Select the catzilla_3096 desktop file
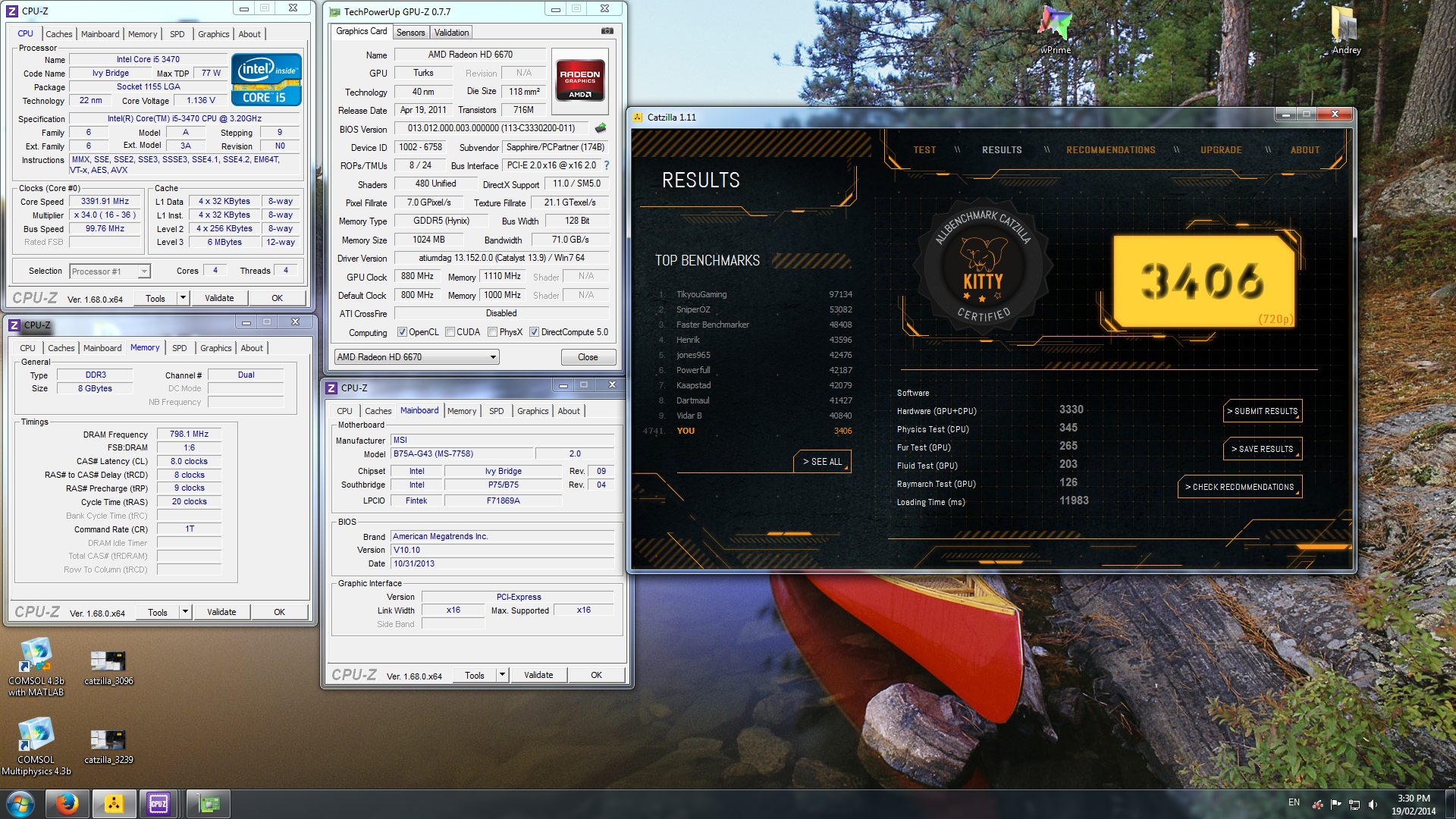Screen dimensions: 1456x819 pos(108,668)
